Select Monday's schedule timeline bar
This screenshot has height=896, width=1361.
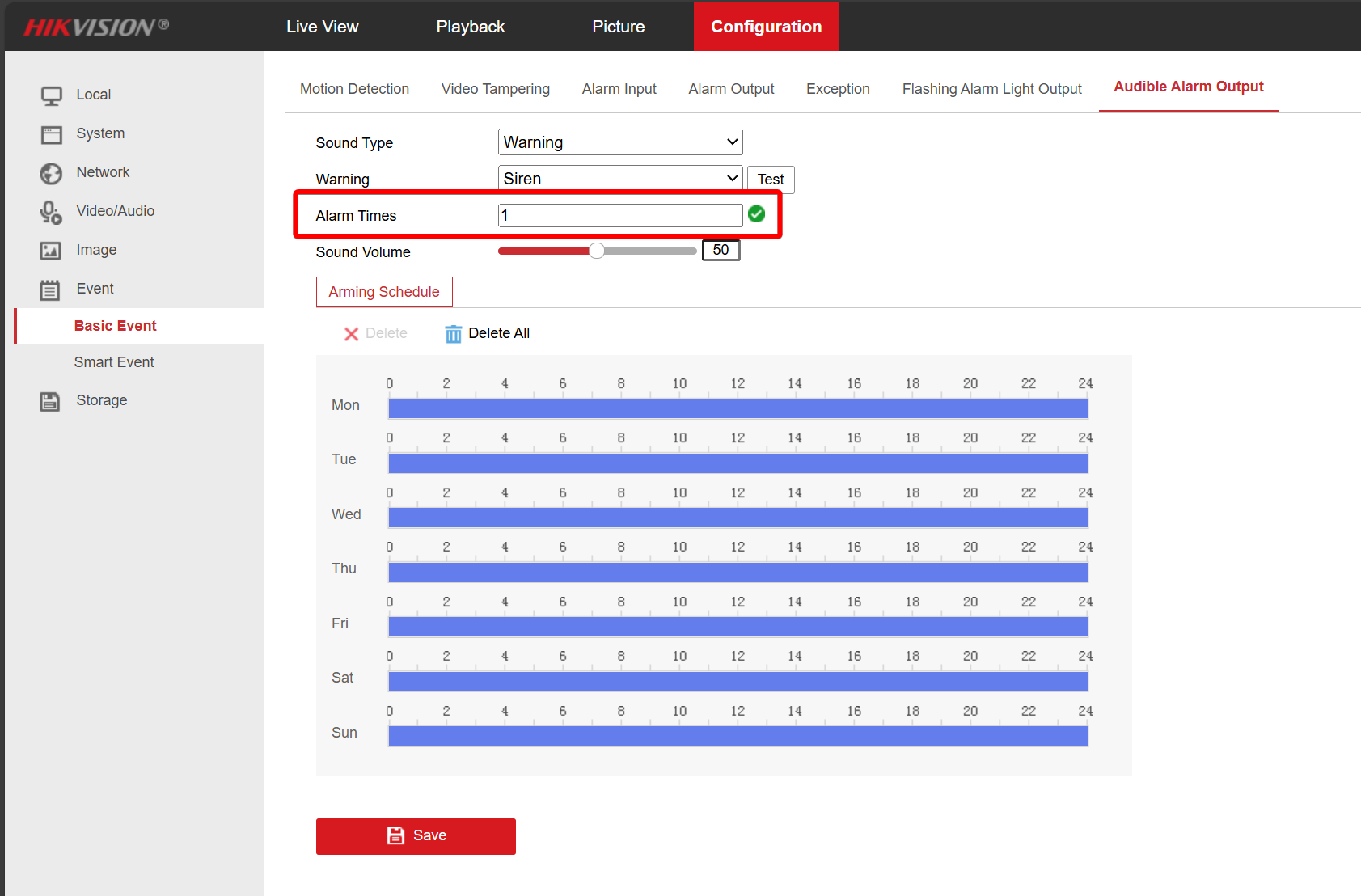(x=738, y=408)
